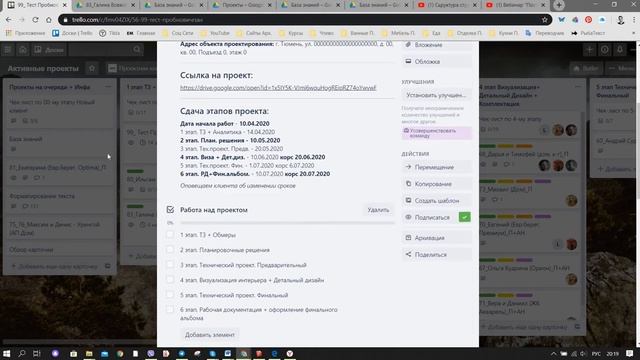The height and width of the screenshot is (360, 640).
Task: Open the Приложения bookmarks item
Action: point(25,33)
